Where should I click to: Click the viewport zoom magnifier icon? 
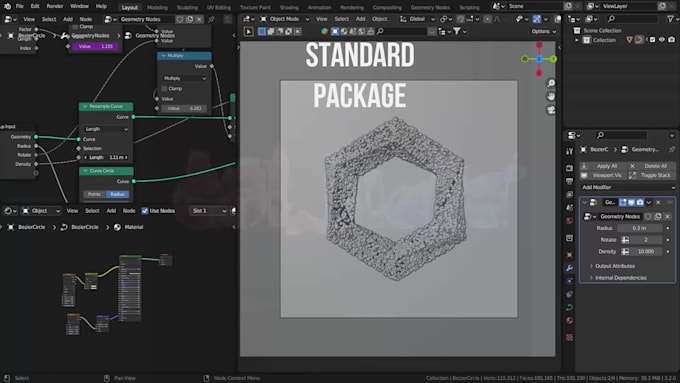551,83
